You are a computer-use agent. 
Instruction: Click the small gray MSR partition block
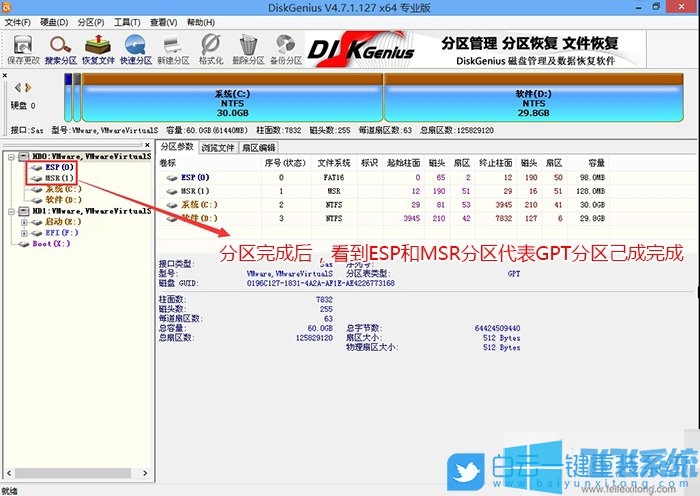point(77,98)
